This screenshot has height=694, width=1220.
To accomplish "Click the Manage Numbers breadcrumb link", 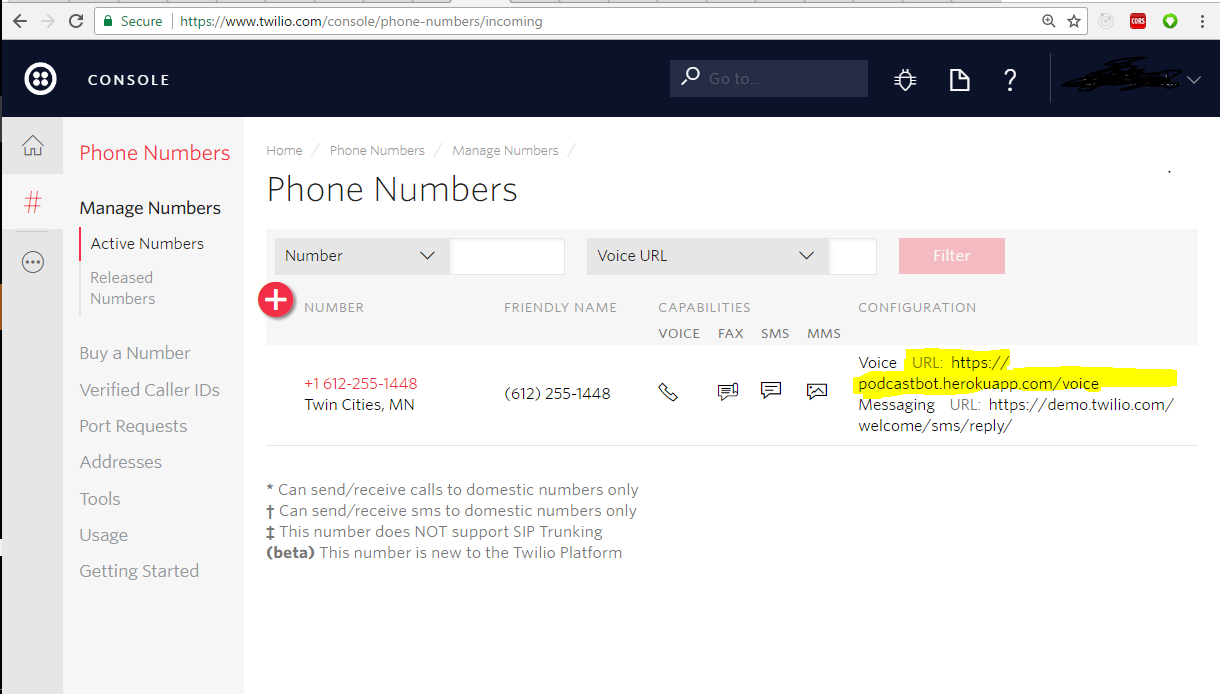I will (x=505, y=150).
